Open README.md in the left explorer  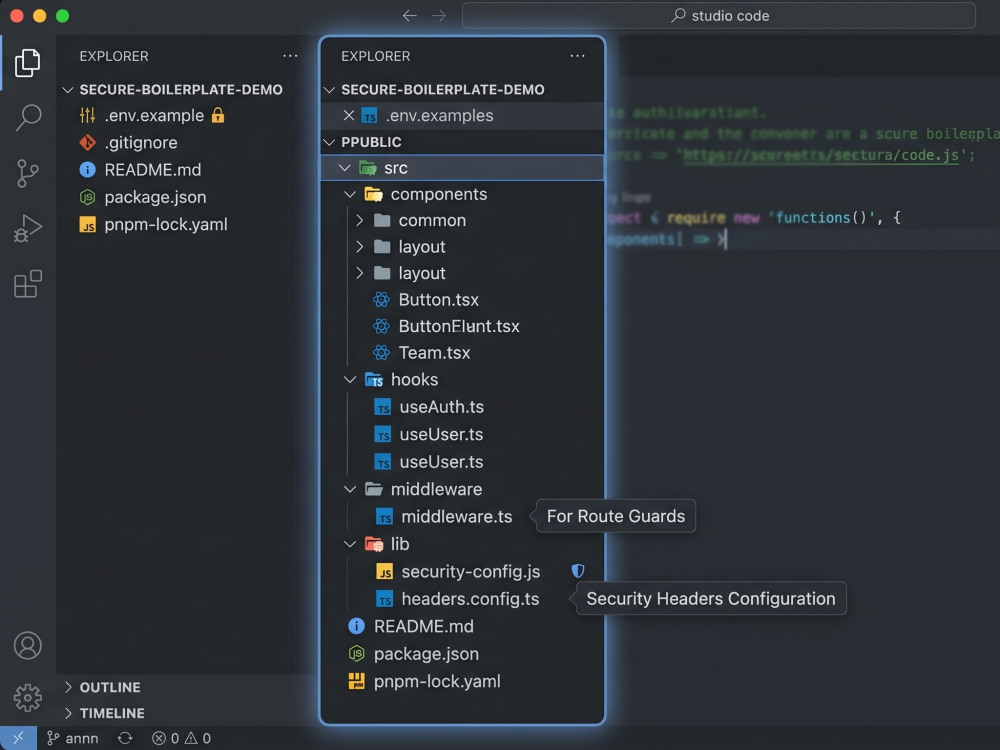point(152,170)
